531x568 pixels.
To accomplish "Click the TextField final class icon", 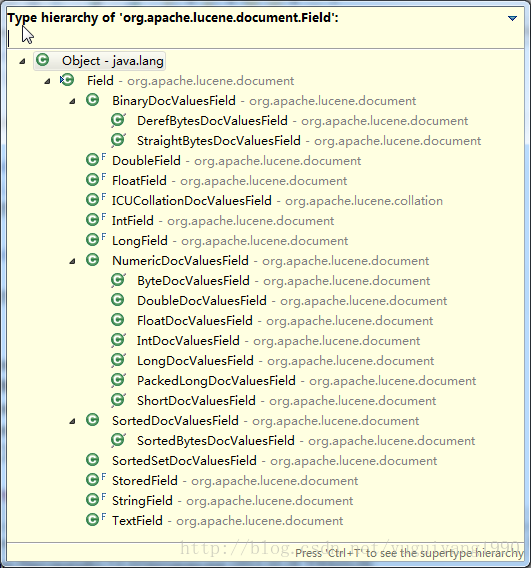I will [x=96, y=520].
